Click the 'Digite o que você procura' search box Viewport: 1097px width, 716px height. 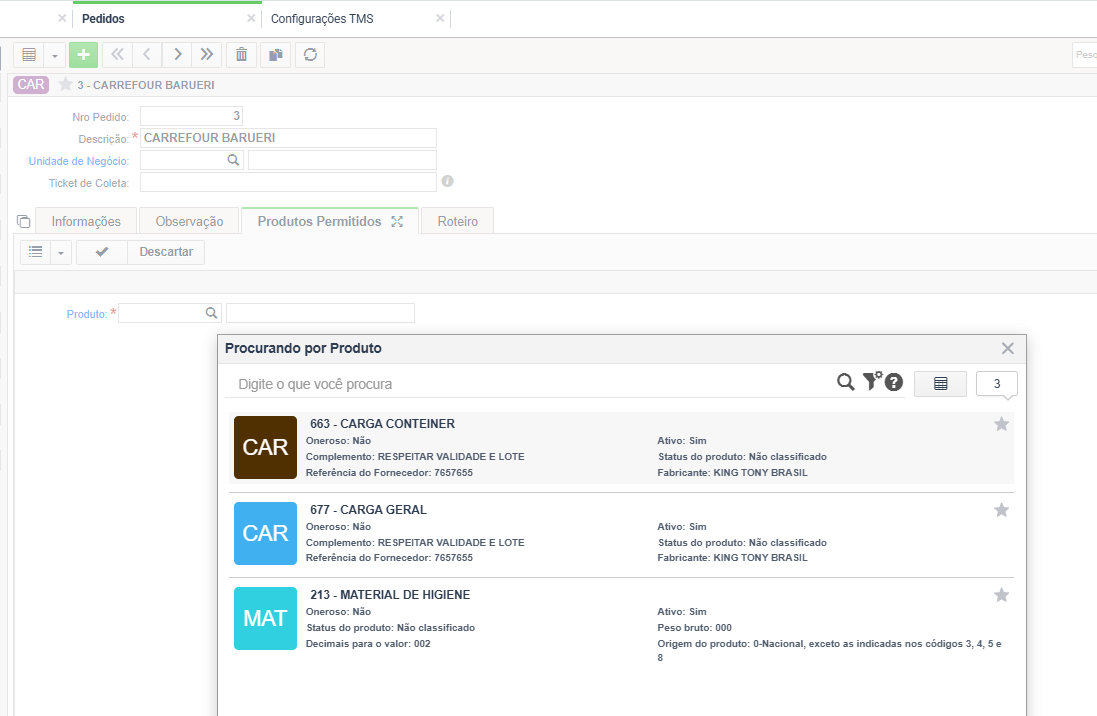[x=532, y=384]
